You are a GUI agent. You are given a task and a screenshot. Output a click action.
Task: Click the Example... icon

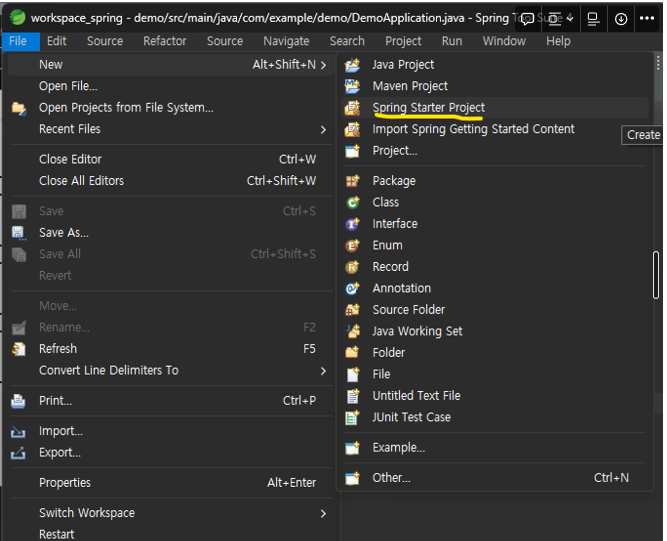point(352,448)
